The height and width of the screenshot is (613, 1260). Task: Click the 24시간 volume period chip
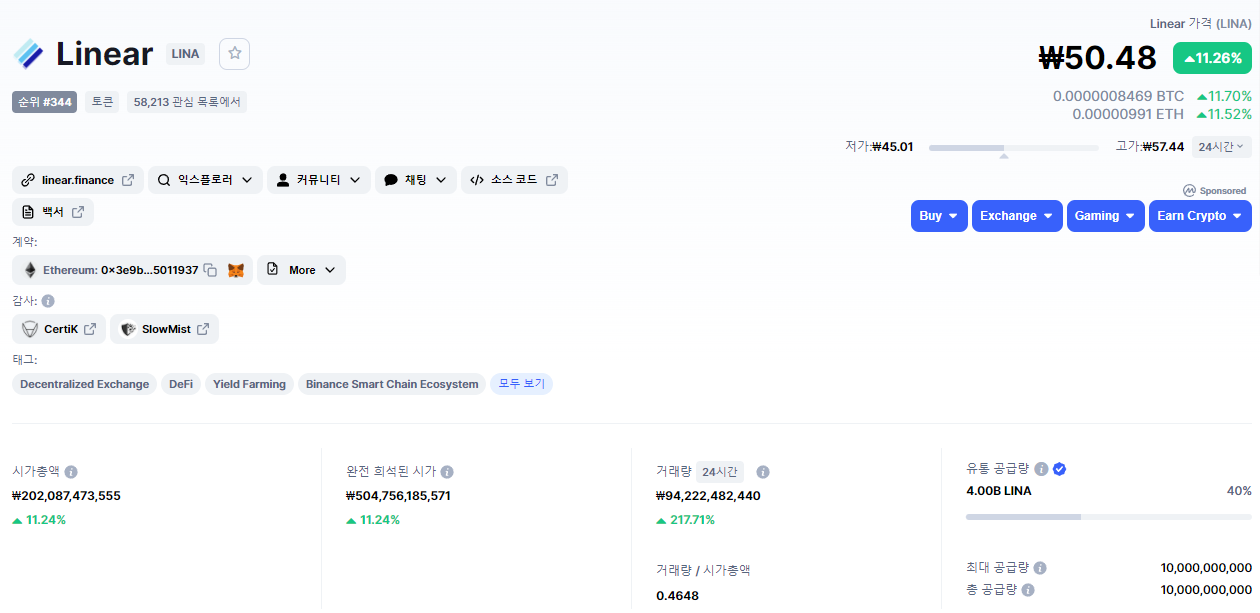coord(720,472)
